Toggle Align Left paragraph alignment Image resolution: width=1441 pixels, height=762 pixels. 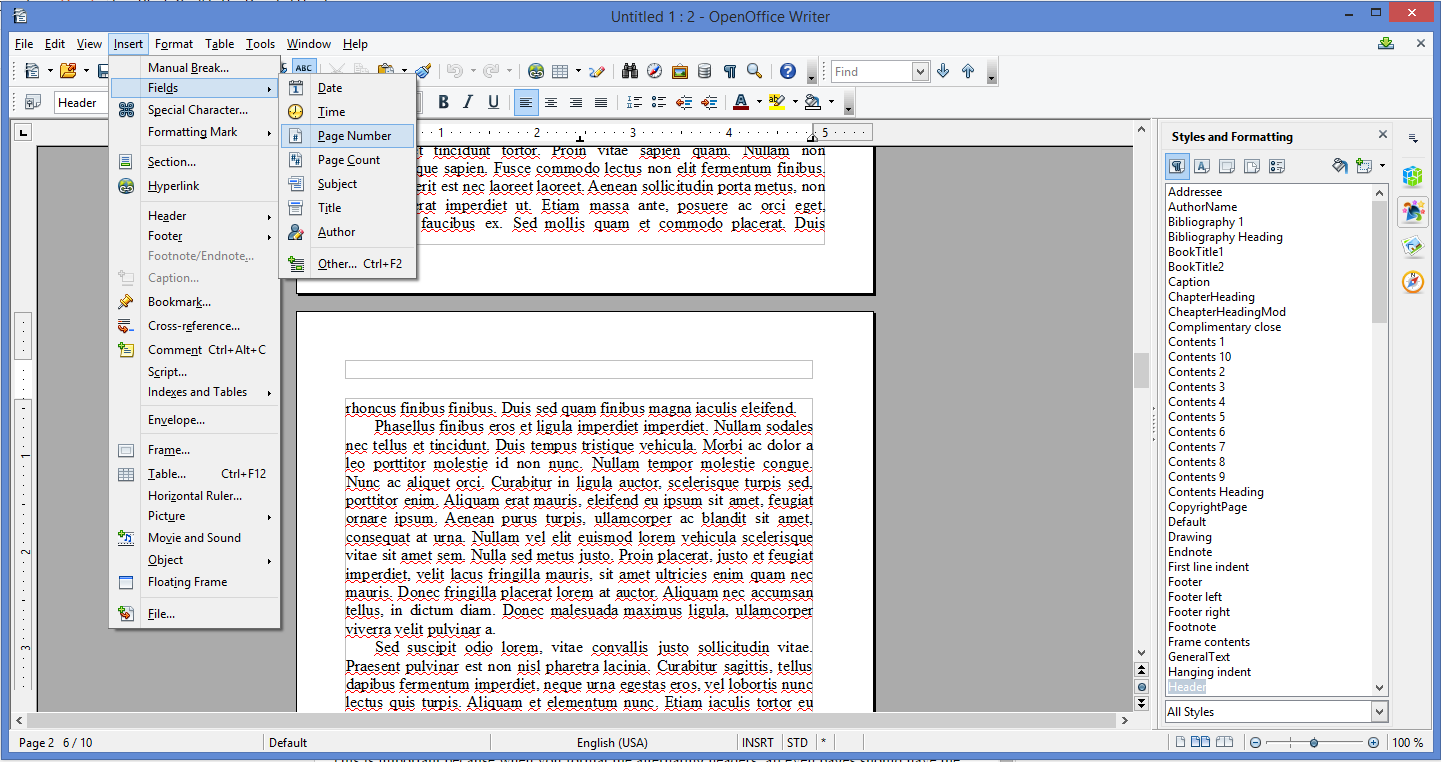pos(526,102)
